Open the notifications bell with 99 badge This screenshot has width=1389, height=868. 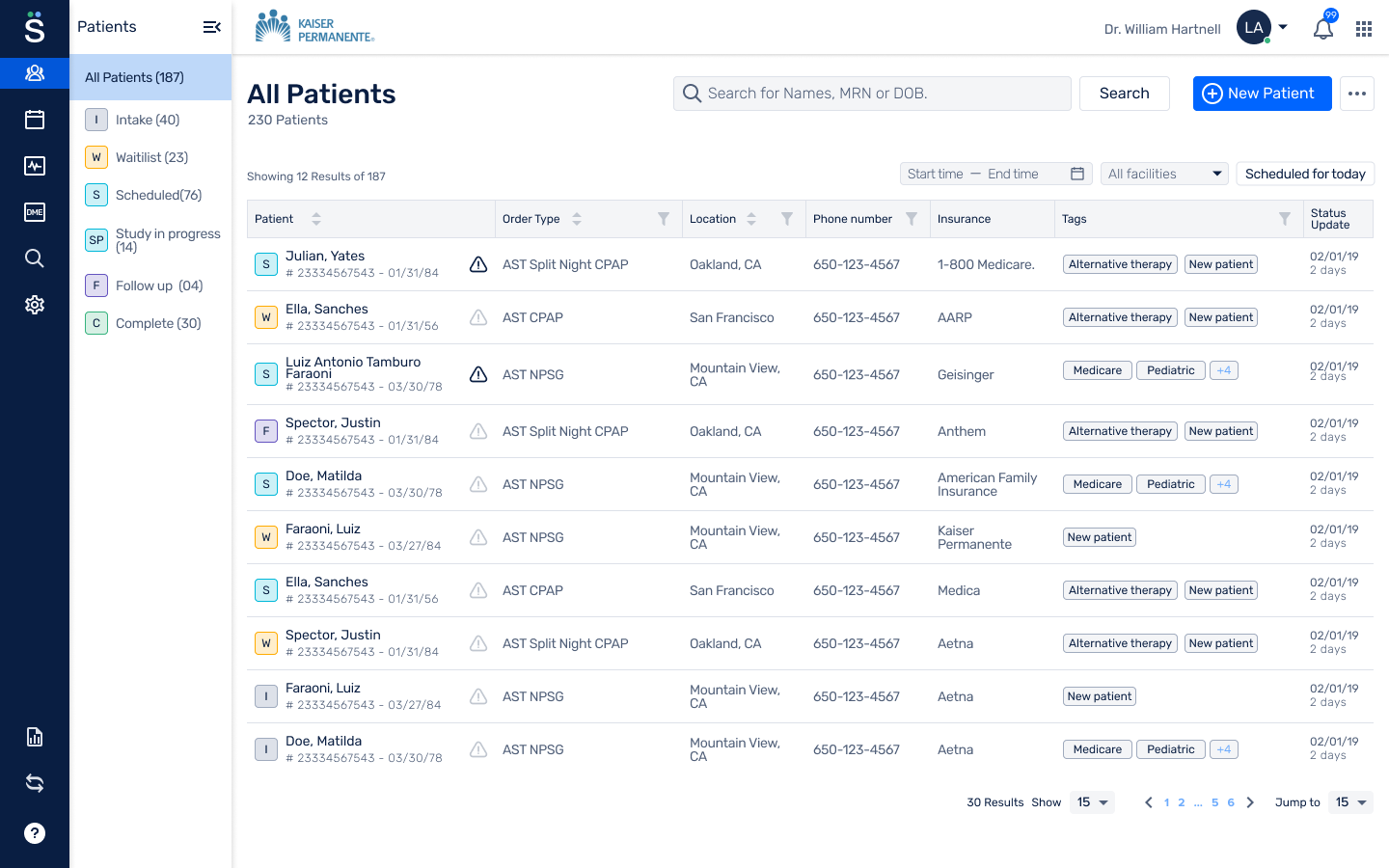pyautogui.click(x=1322, y=28)
